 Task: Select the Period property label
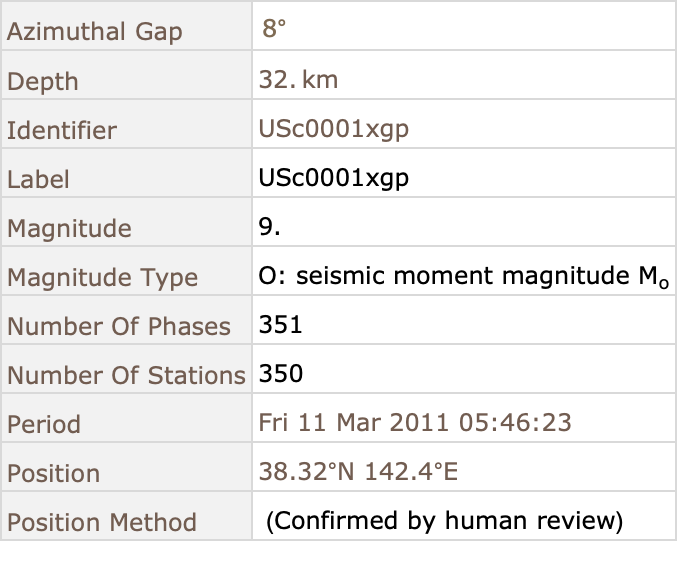tap(44, 424)
